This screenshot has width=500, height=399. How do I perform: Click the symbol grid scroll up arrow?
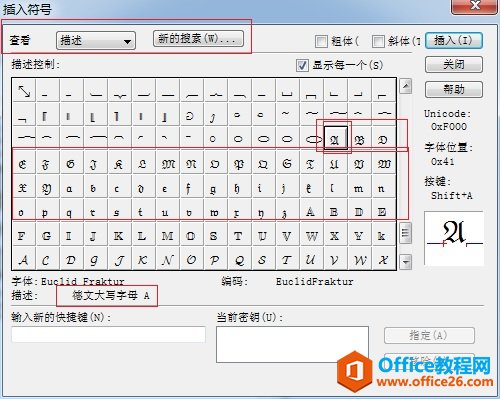[405, 87]
